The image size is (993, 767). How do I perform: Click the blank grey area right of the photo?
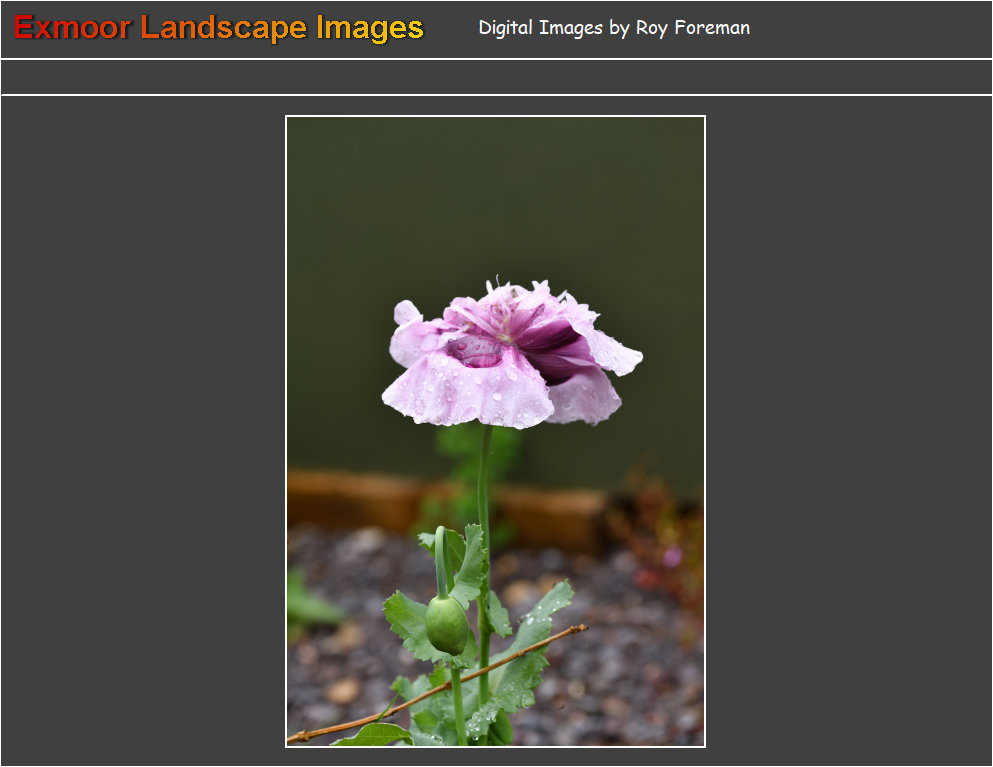pos(848,431)
